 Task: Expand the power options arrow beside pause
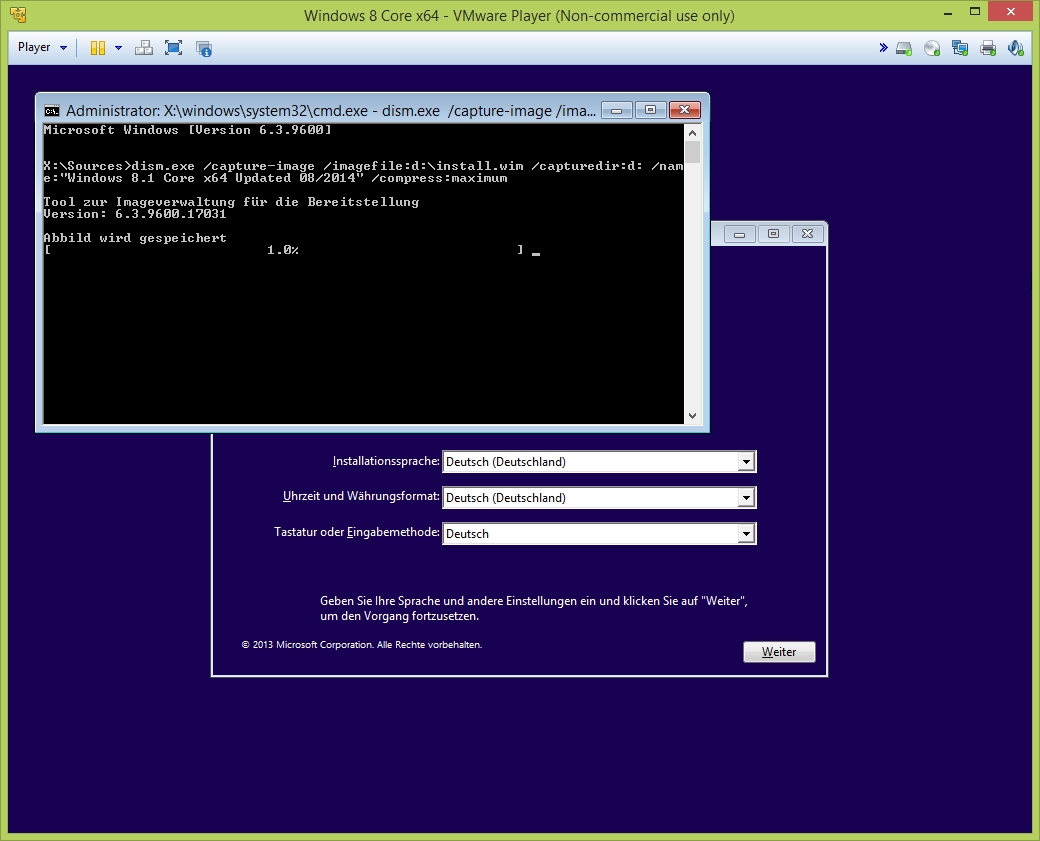118,48
